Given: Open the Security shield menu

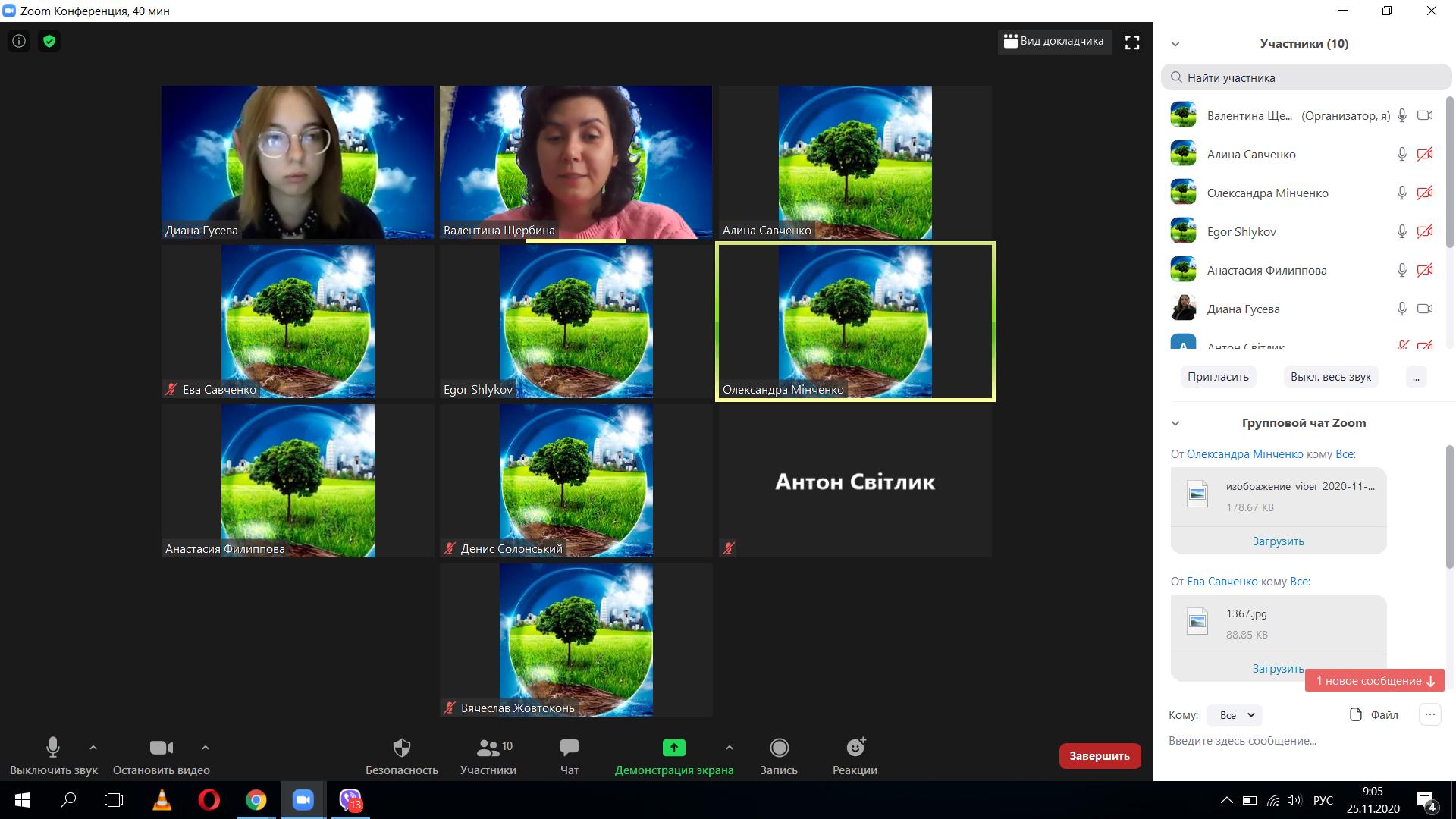Looking at the screenshot, I should coord(401,755).
